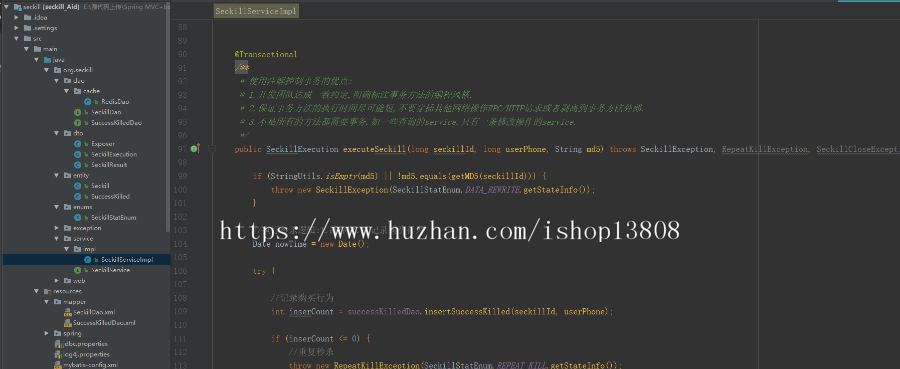Click the SuccessKilledDao interface icon
This screenshot has height=369, width=900.
point(77,123)
